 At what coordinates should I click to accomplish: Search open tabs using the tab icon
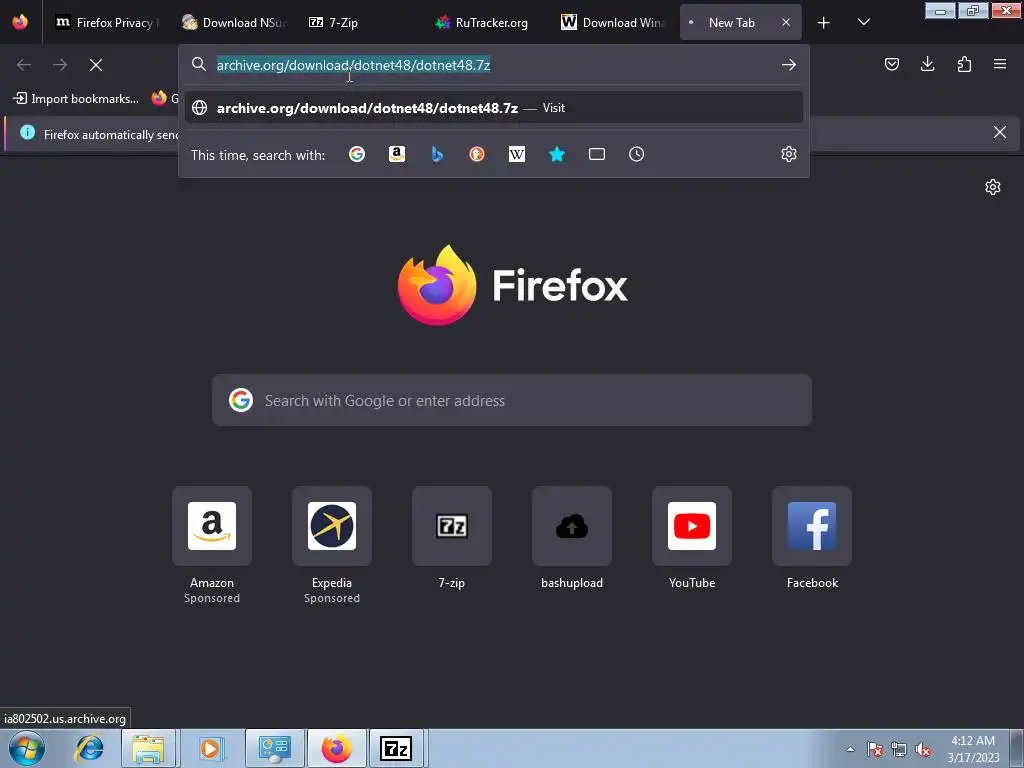(597, 154)
